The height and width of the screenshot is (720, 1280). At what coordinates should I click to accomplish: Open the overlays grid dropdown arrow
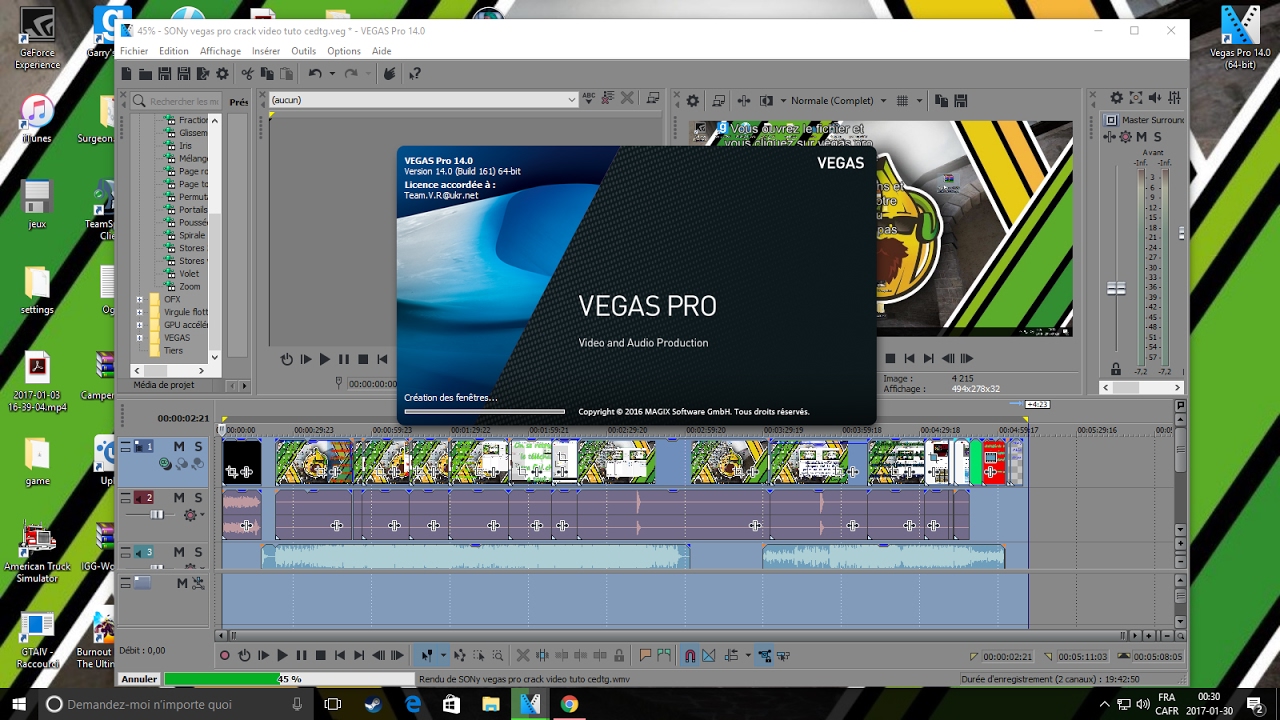(x=919, y=100)
